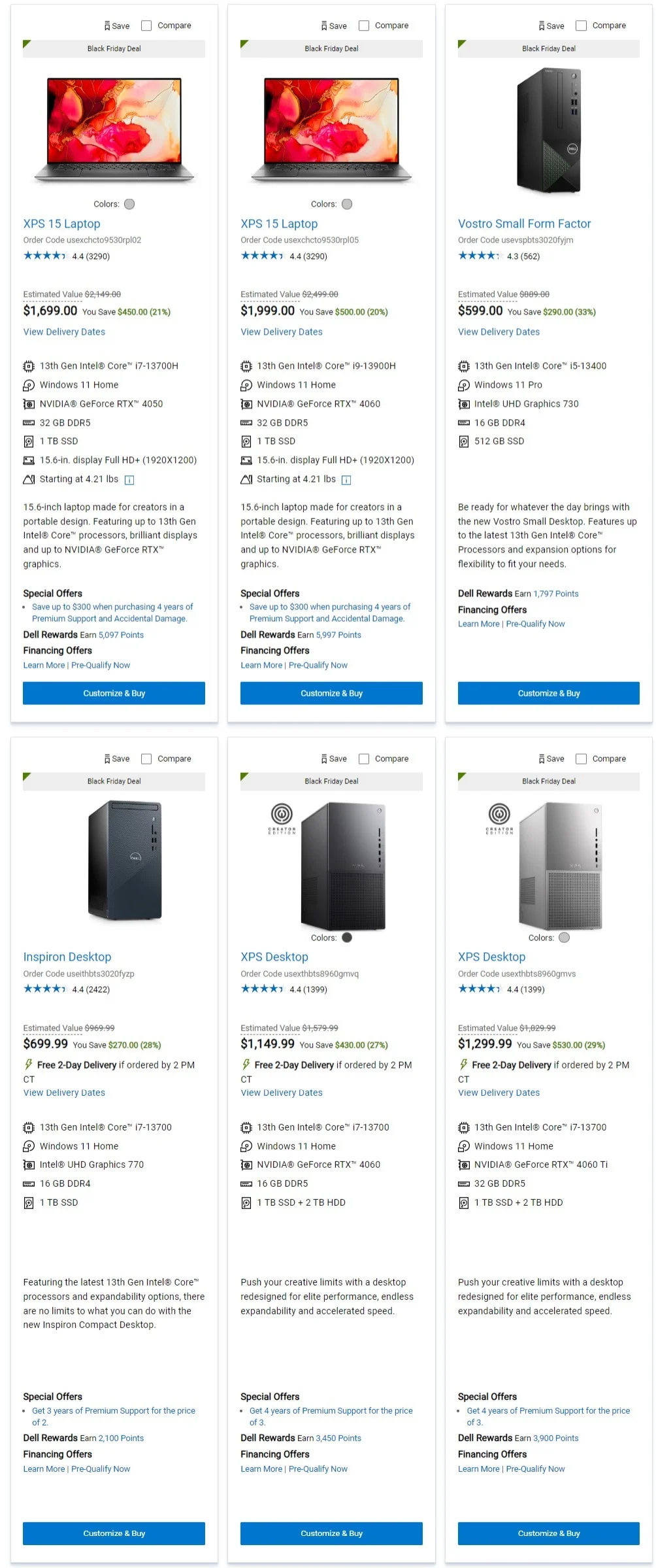Click Pre-Qualify Now on $1,999.00 XPS 15
Viewport: 656px width, 1568px height.
pyautogui.click(x=318, y=666)
